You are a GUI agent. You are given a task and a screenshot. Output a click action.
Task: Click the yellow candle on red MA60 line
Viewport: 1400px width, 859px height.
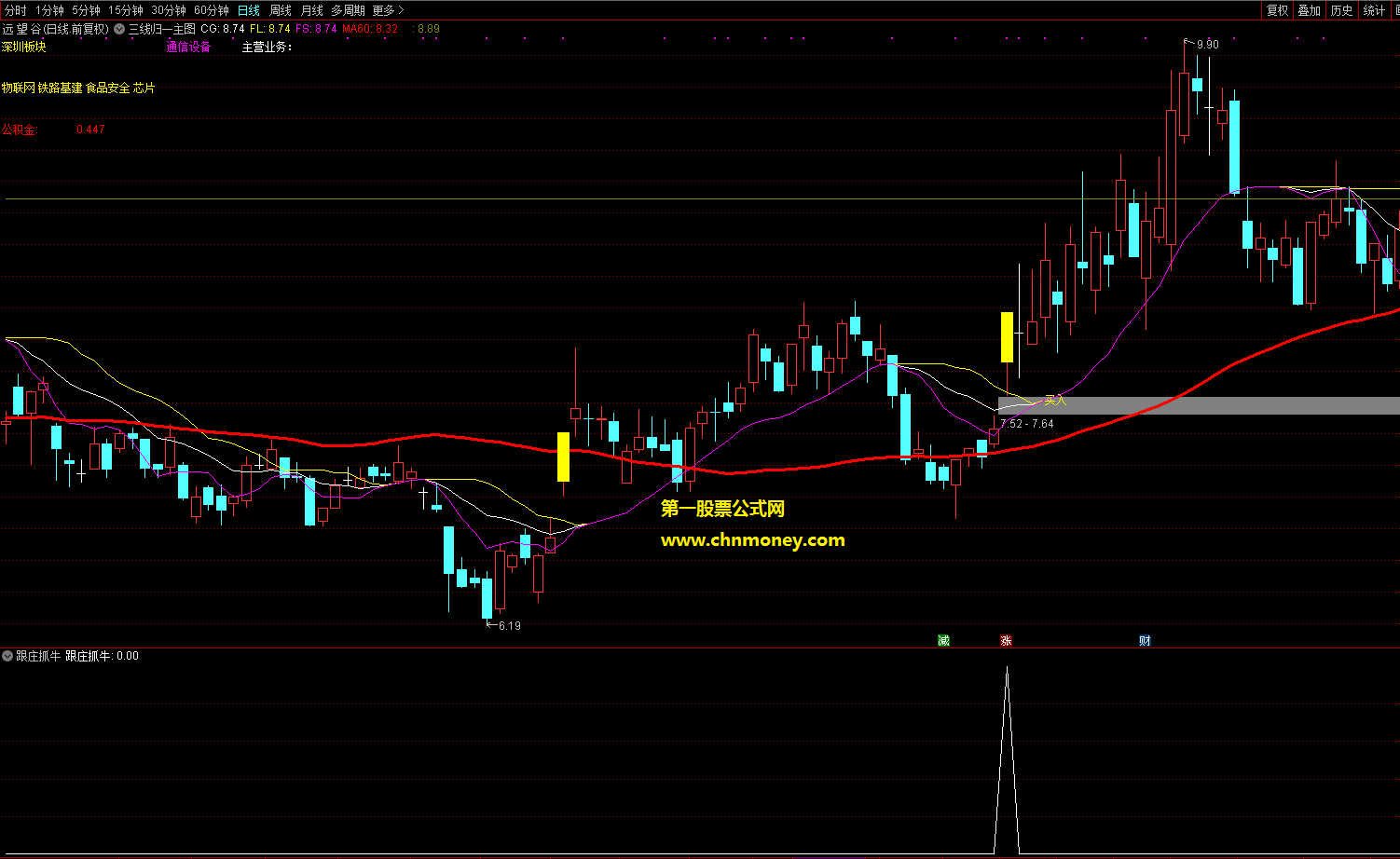pos(563,457)
